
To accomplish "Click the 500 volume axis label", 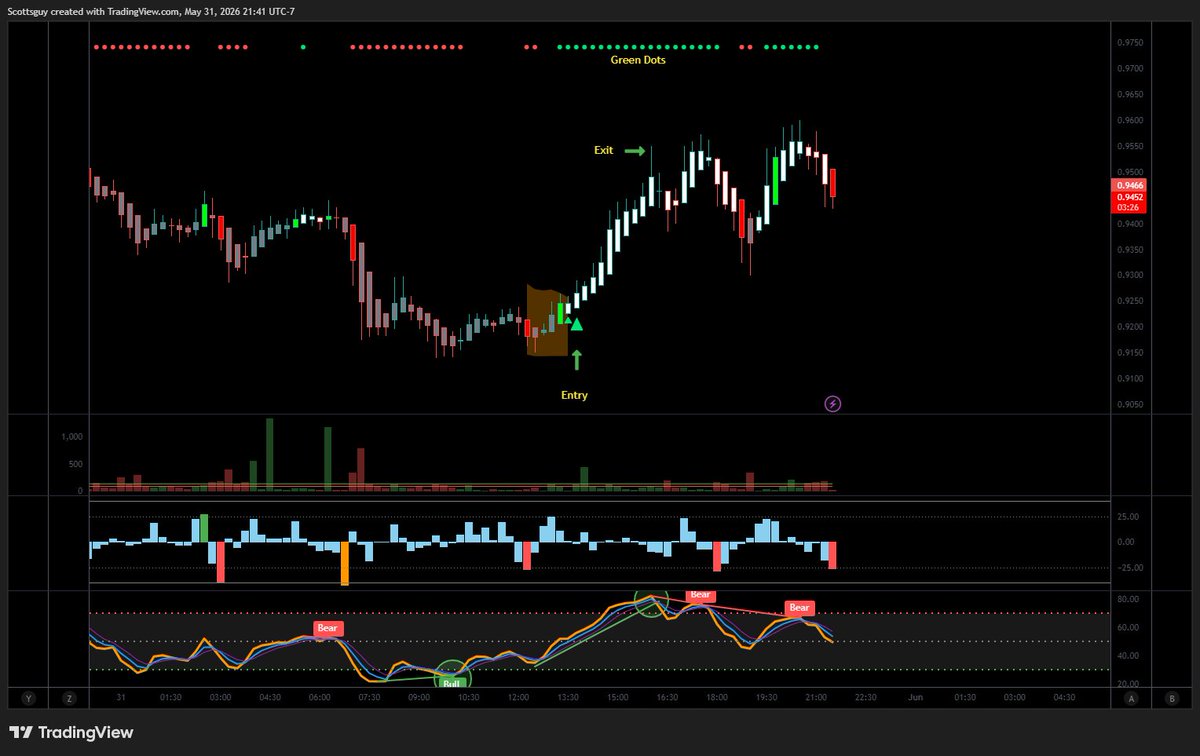I will tap(75, 464).
